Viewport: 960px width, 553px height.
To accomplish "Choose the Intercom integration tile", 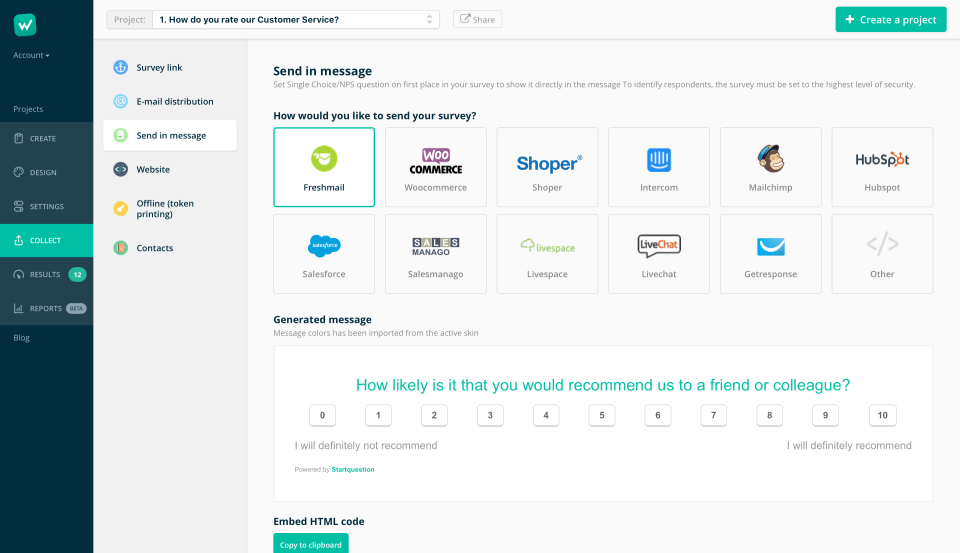I will click(658, 167).
